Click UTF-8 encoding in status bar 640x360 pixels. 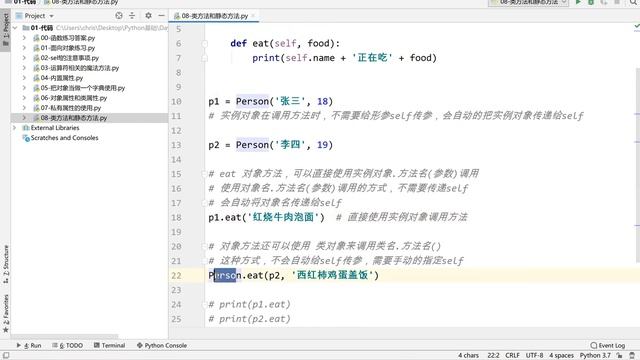(534, 356)
